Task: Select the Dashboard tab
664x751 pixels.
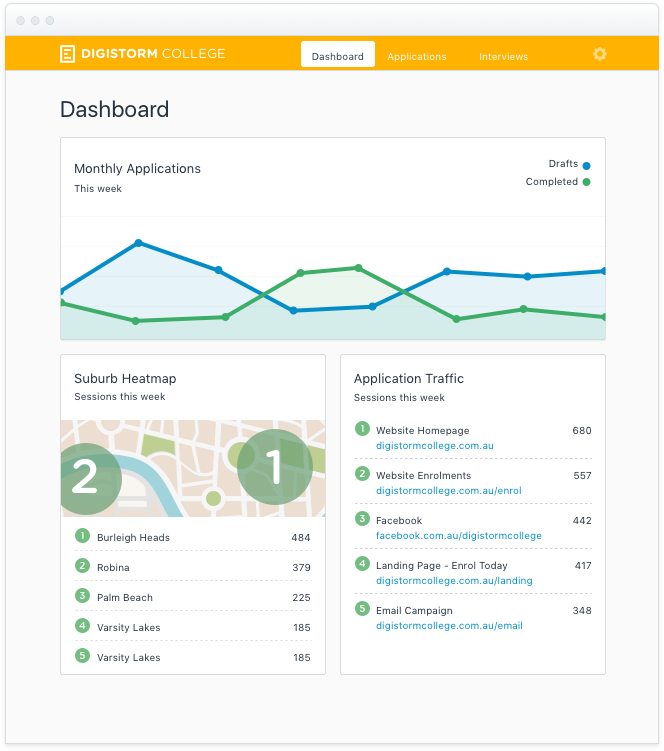Action: click(x=338, y=55)
